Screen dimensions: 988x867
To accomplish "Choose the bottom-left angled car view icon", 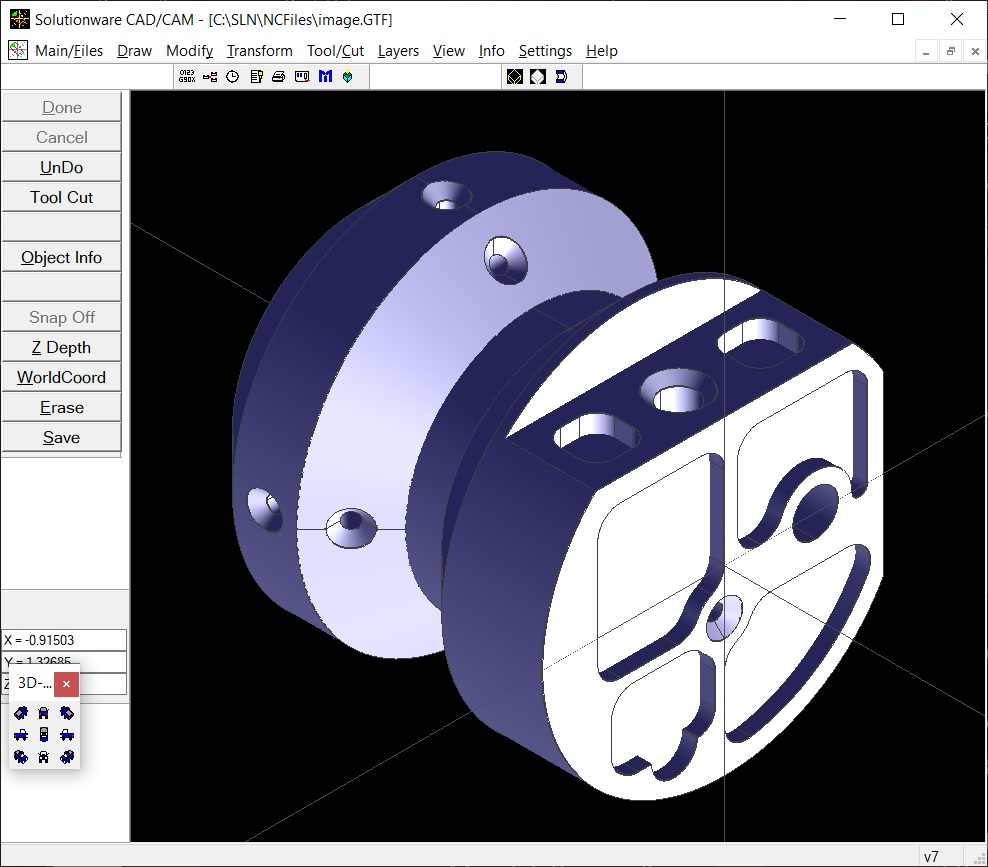I will click(21, 757).
